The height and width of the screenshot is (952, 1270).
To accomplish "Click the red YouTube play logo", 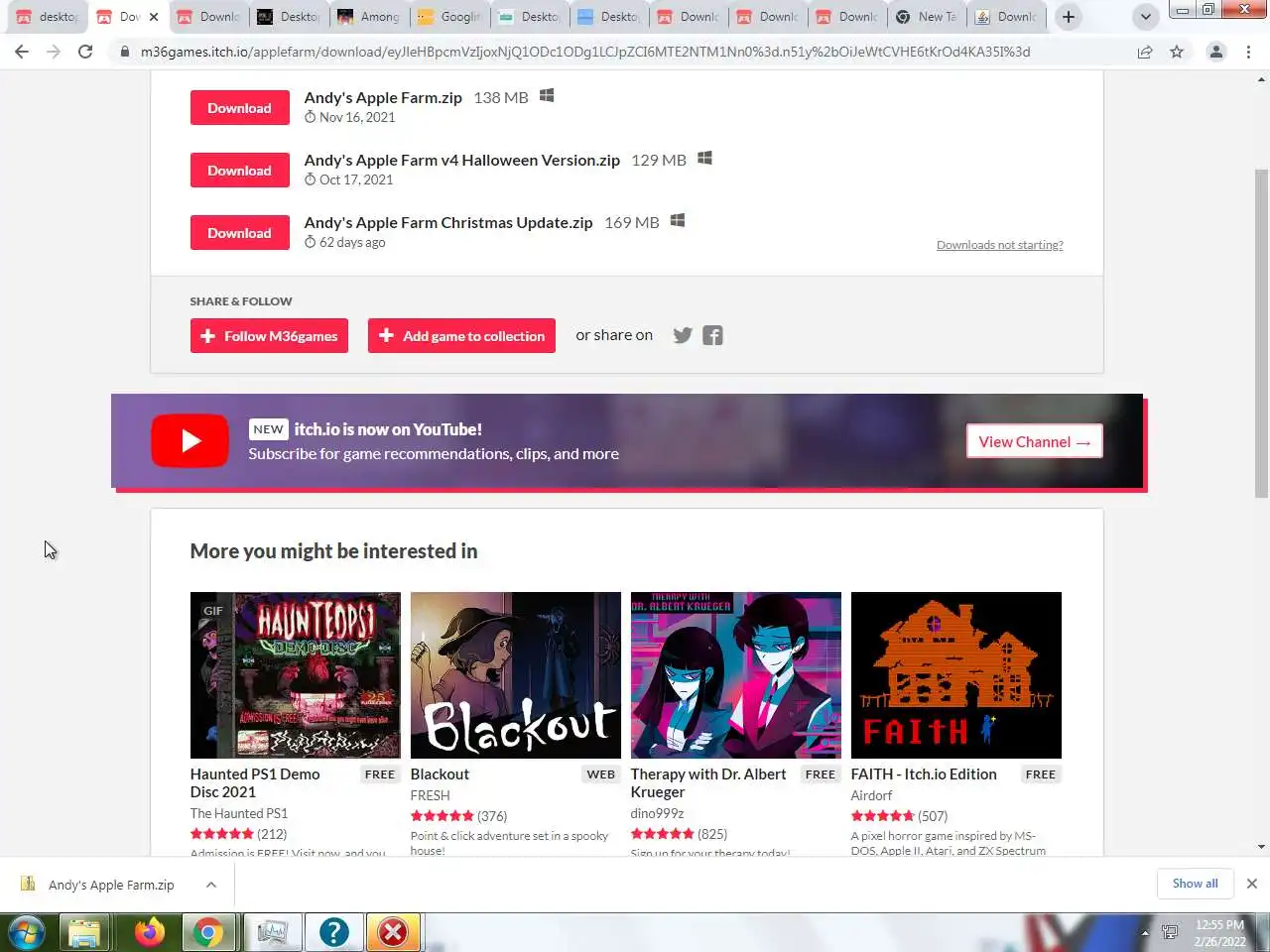I will (190, 441).
